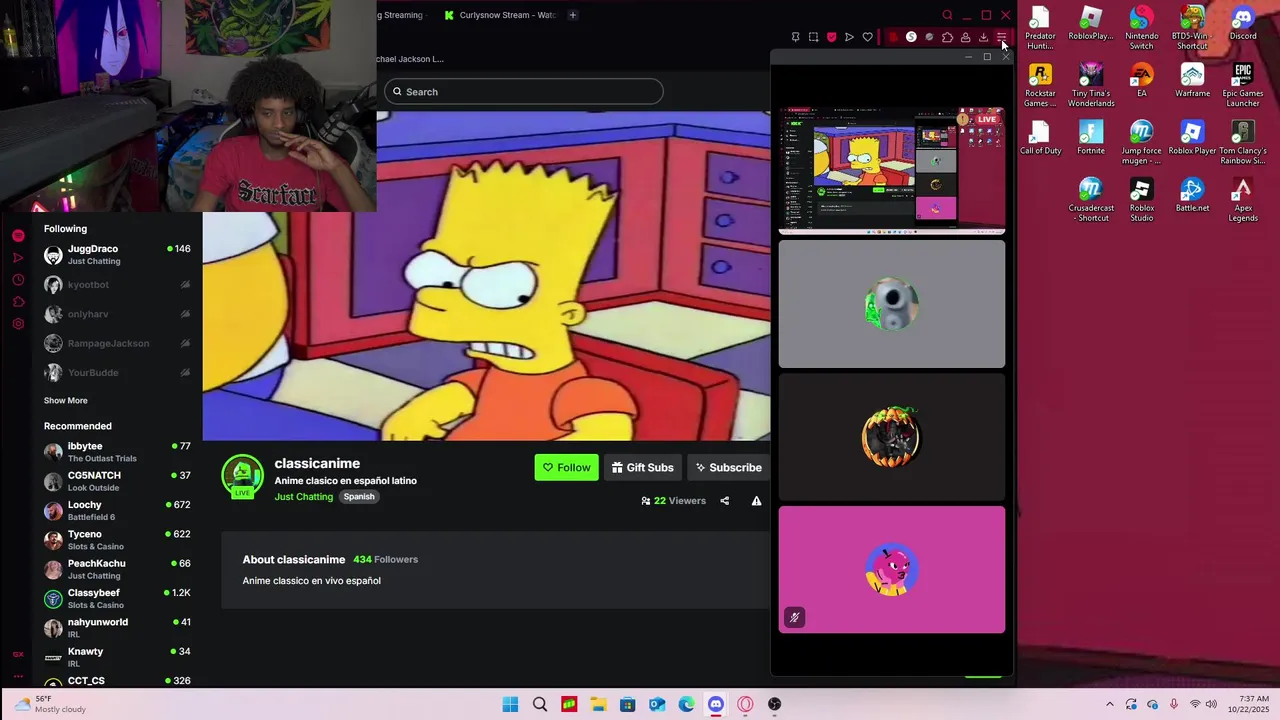Open Just Chatting category link
This screenshot has width=1280, height=720.
(304, 497)
